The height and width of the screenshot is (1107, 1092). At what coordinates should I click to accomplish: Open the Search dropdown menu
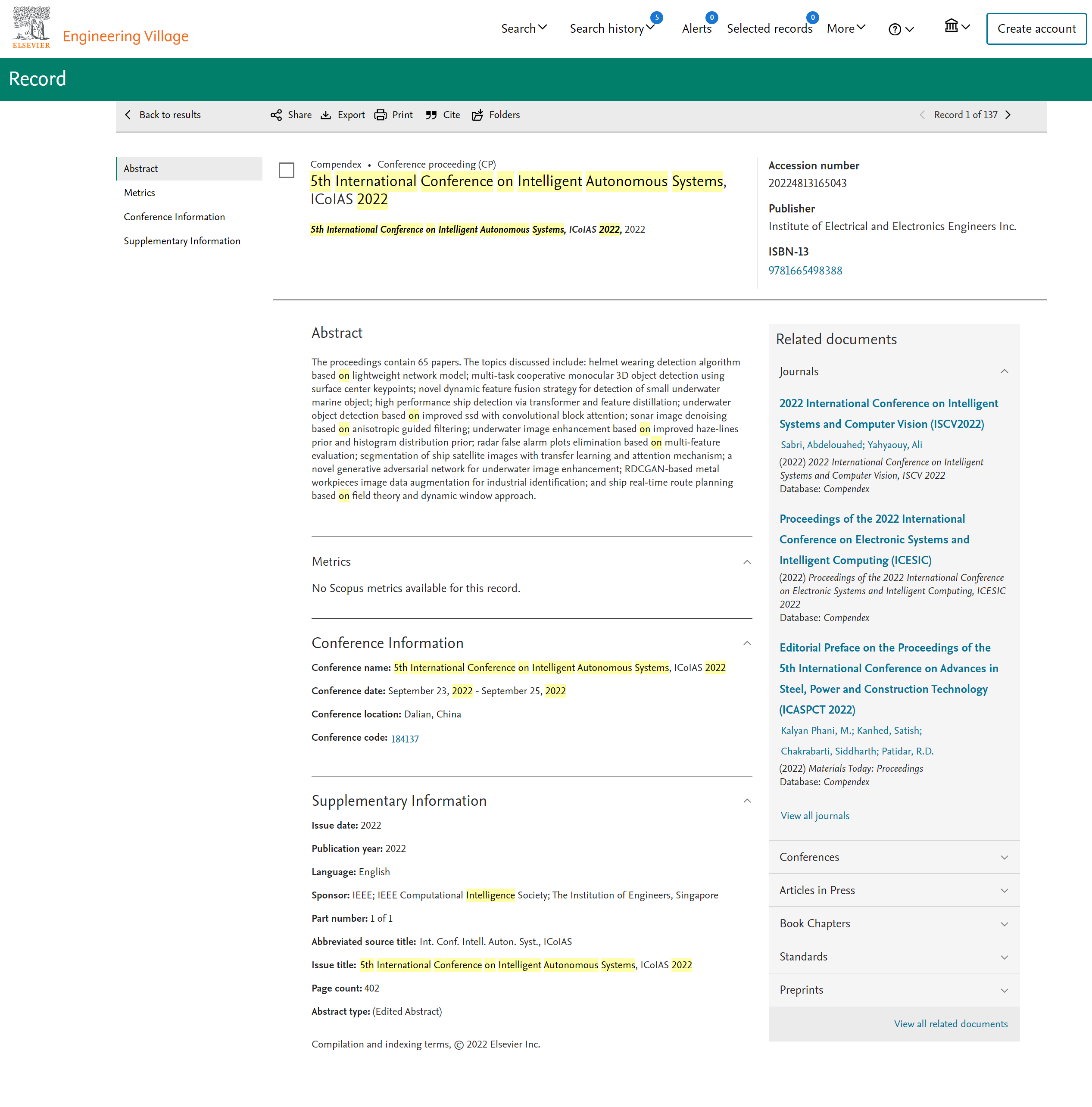pos(524,28)
